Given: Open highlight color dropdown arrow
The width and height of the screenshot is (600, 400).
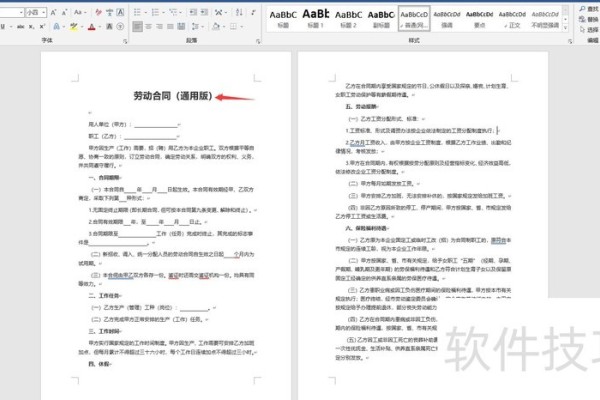Looking at the screenshot, I should (x=82, y=27).
